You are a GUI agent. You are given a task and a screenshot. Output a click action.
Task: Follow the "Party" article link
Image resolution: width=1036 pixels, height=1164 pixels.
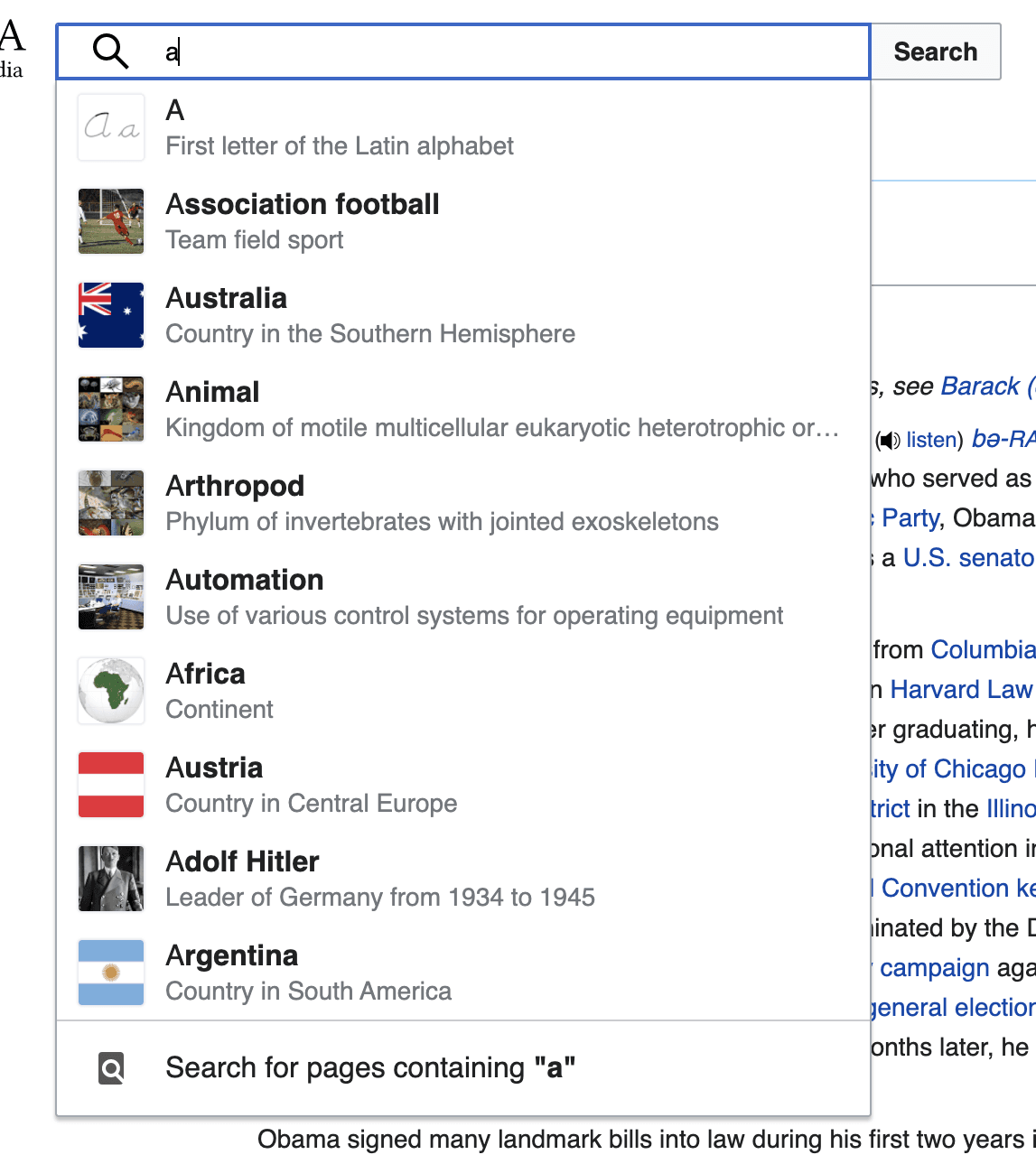point(910,518)
